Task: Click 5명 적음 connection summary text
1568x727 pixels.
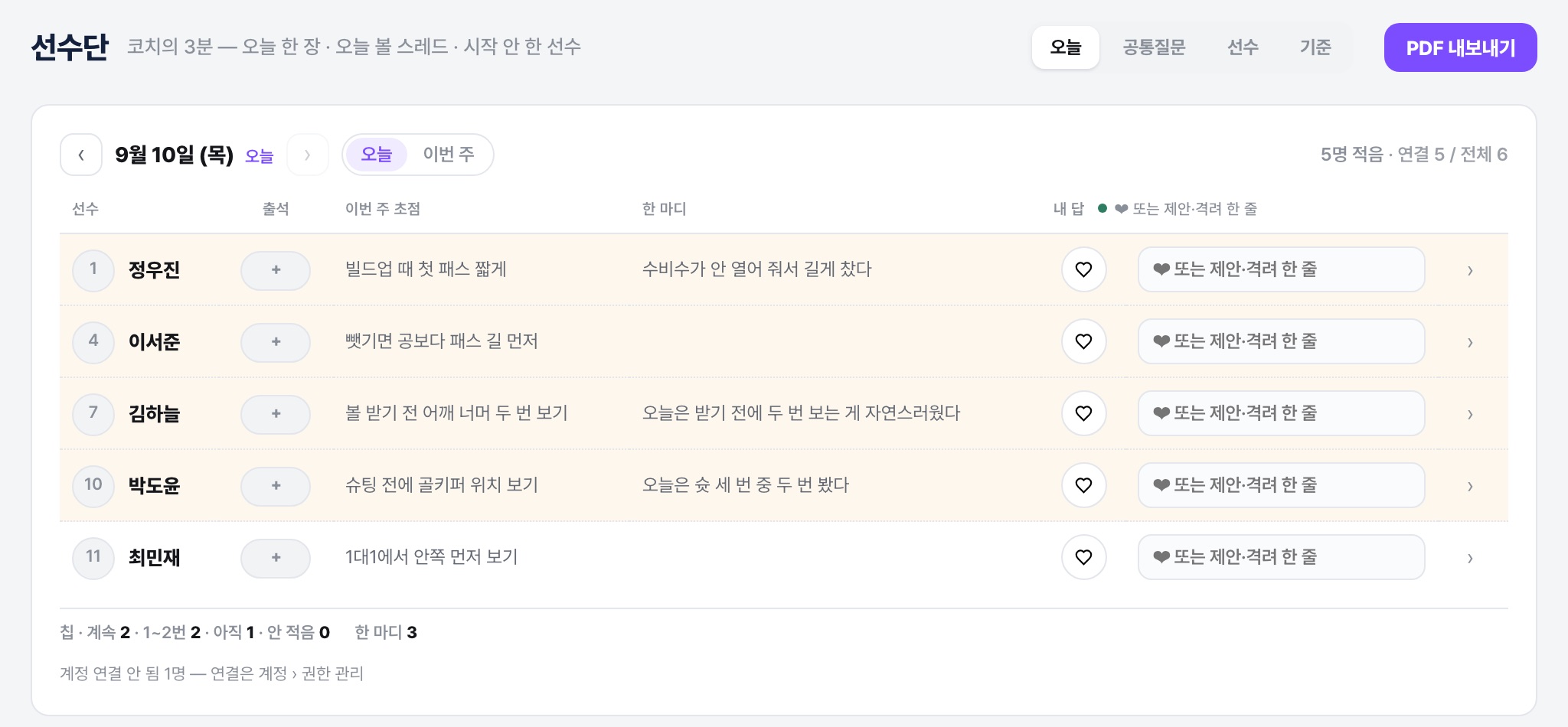Action: tap(1413, 155)
